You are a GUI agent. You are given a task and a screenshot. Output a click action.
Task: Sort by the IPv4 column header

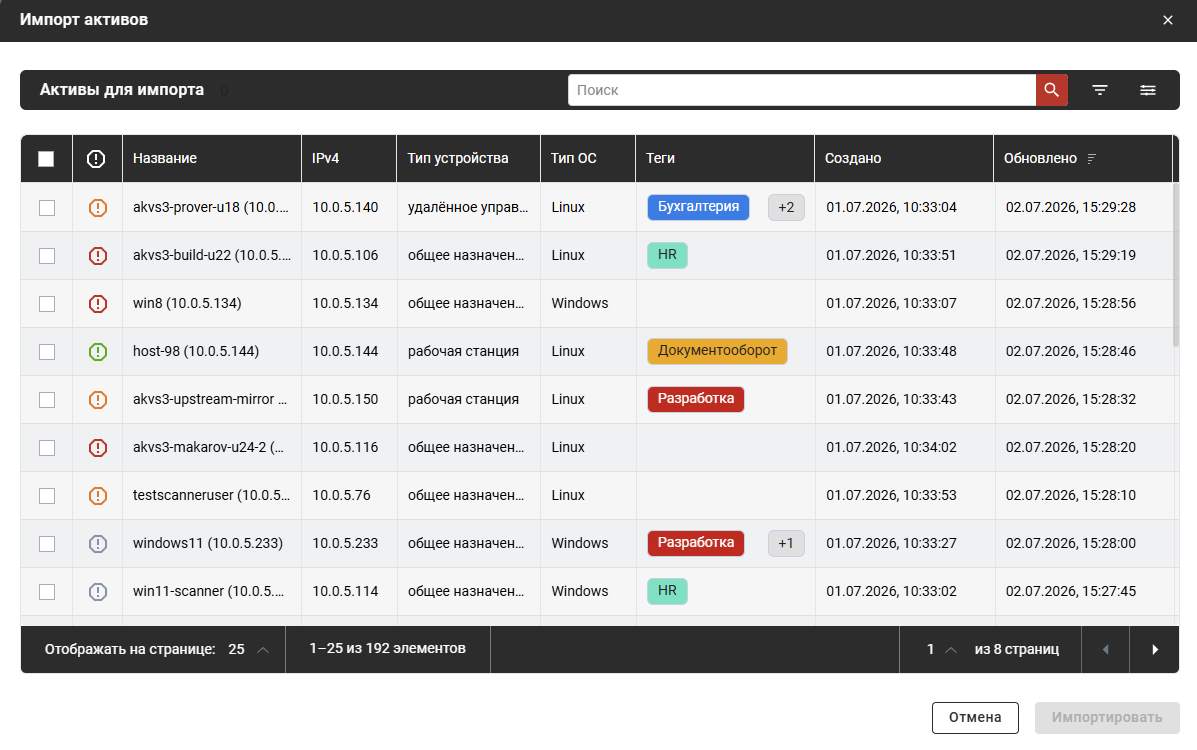pyautogui.click(x=349, y=159)
